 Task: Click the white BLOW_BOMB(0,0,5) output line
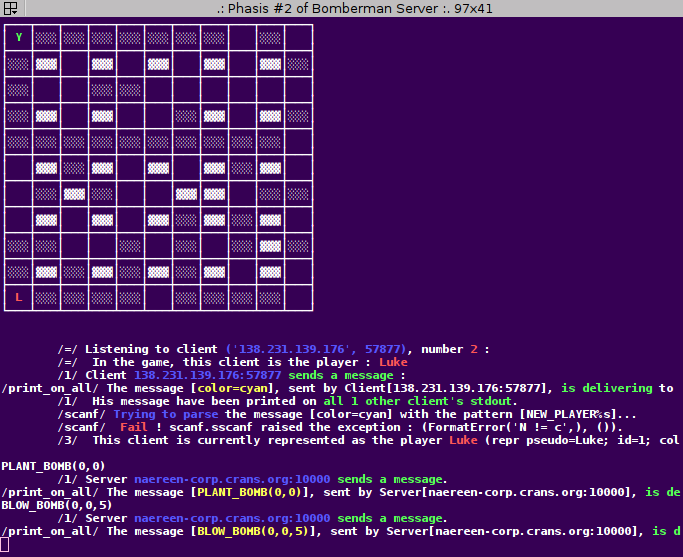point(57,505)
